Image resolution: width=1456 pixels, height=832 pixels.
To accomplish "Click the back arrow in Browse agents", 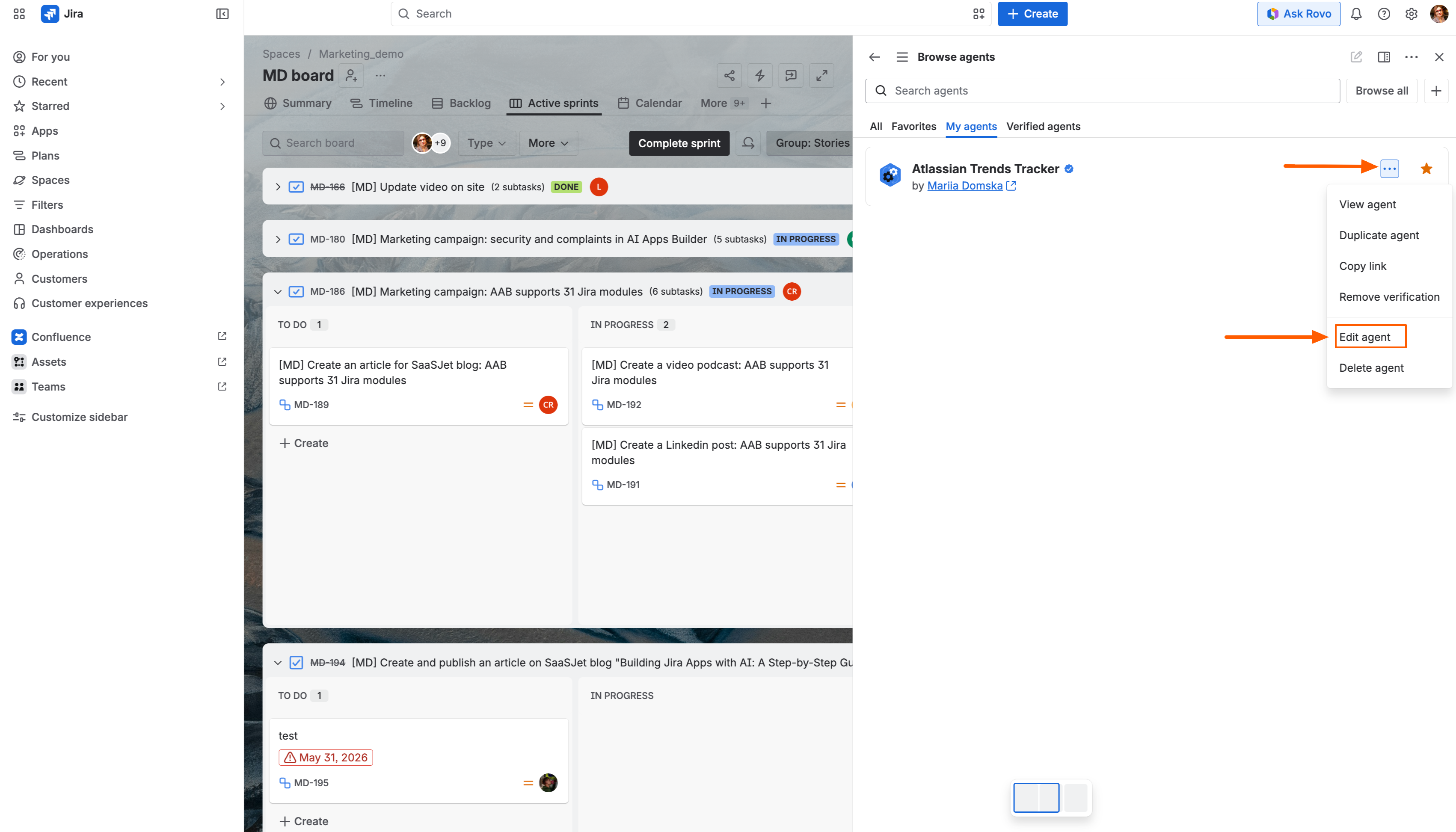I will tap(874, 57).
